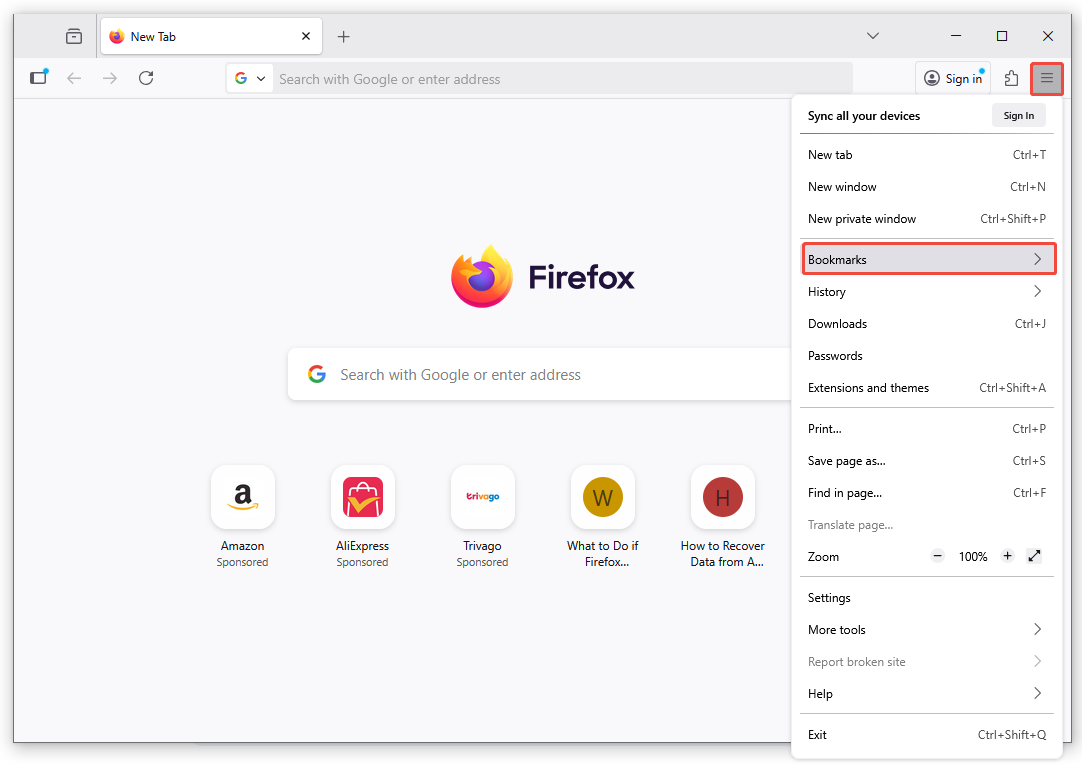1082x766 pixels.
Task: Open the search engine dropdown arrow
Action: point(261,78)
